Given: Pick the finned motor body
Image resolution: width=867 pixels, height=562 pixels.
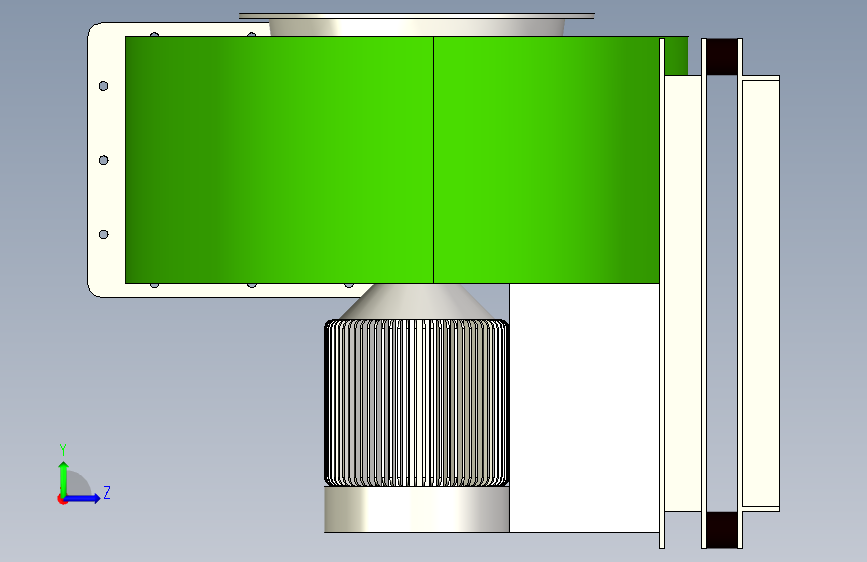Looking at the screenshot, I should click(416, 403).
